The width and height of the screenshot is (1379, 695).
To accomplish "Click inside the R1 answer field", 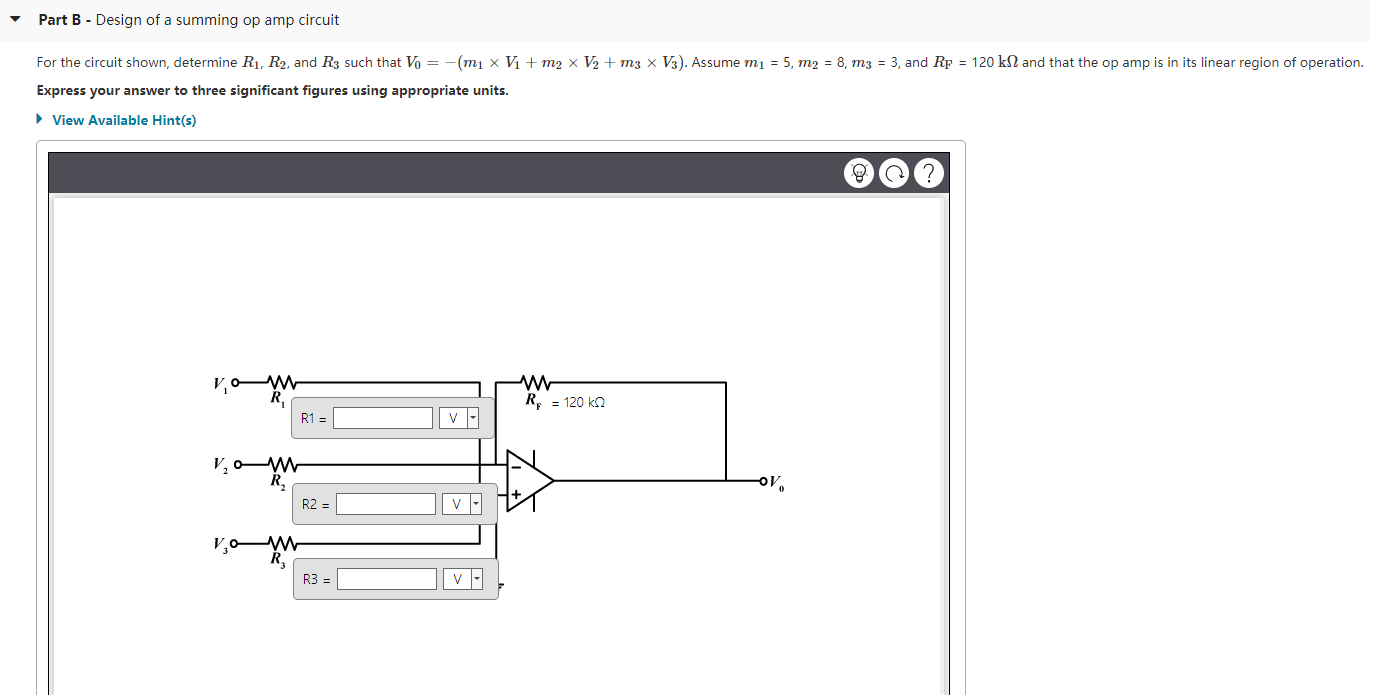I will coord(382,418).
